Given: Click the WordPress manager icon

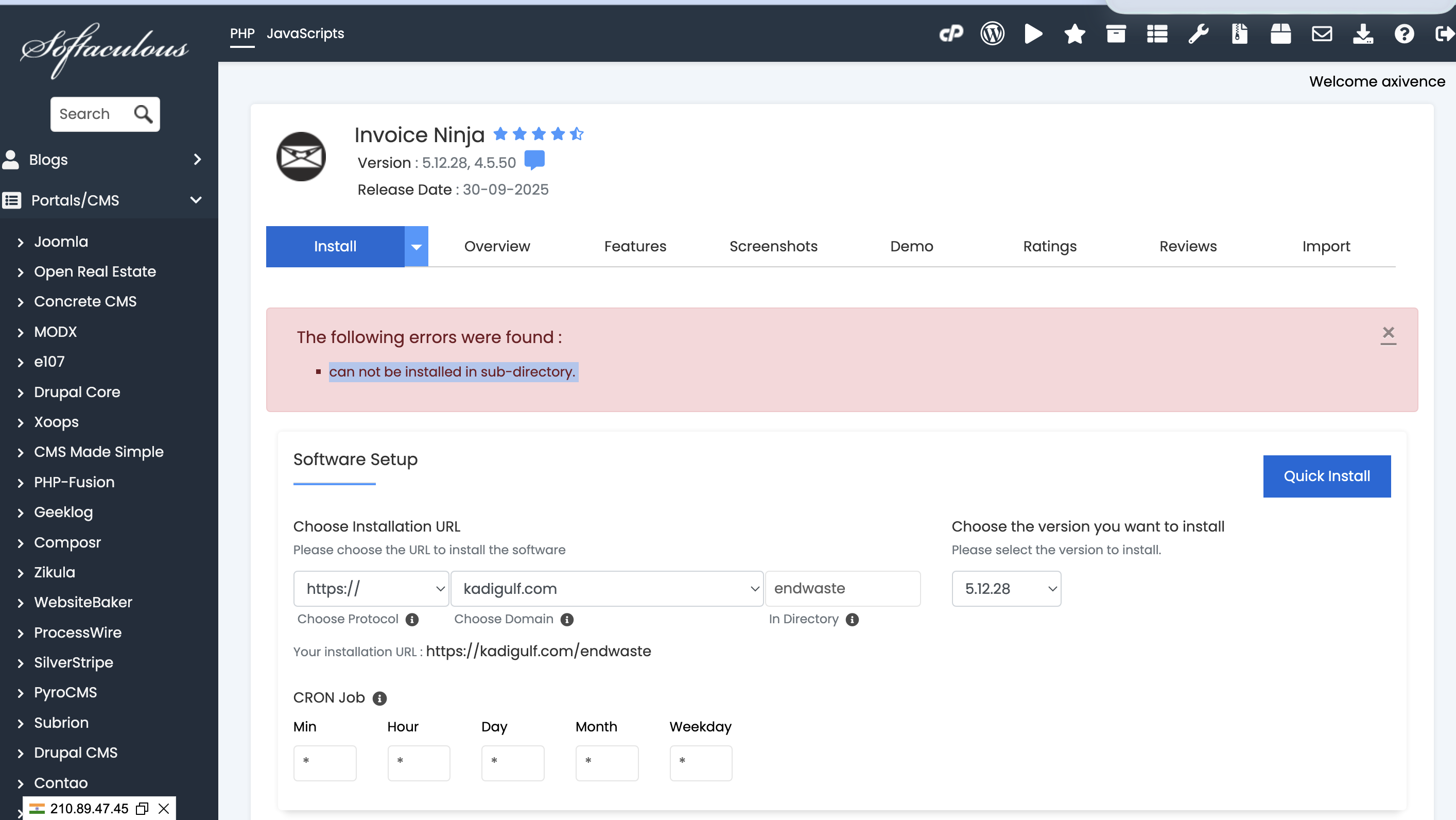Looking at the screenshot, I should 992,34.
